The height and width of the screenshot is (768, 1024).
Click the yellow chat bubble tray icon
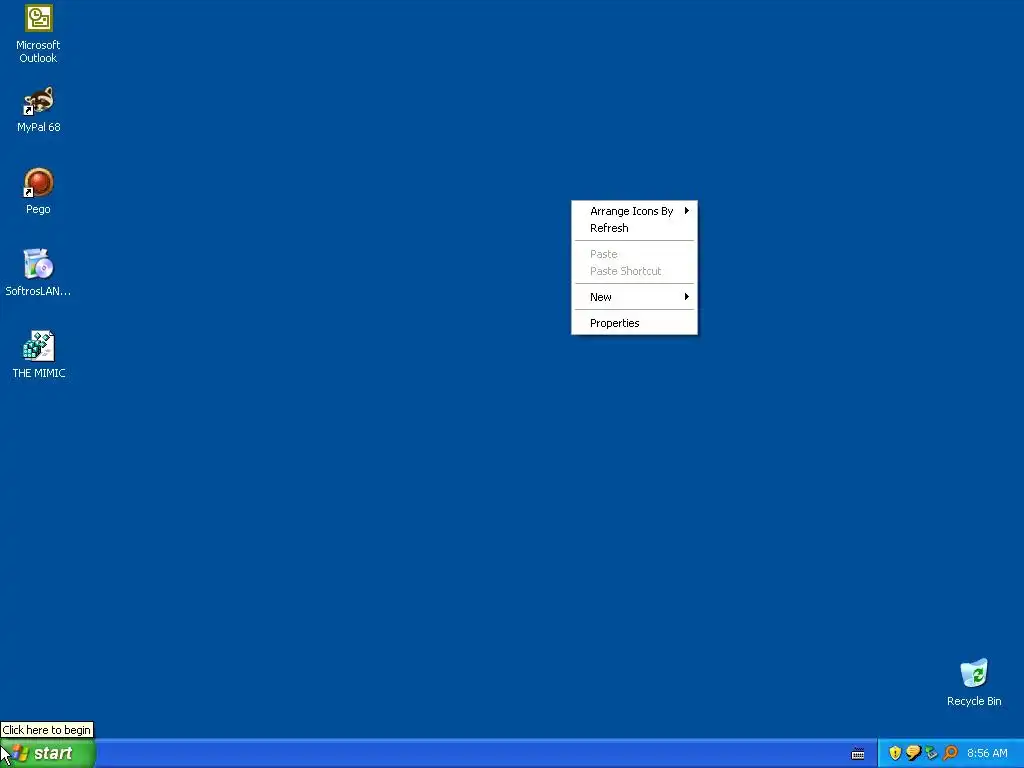tap(913, 753)
